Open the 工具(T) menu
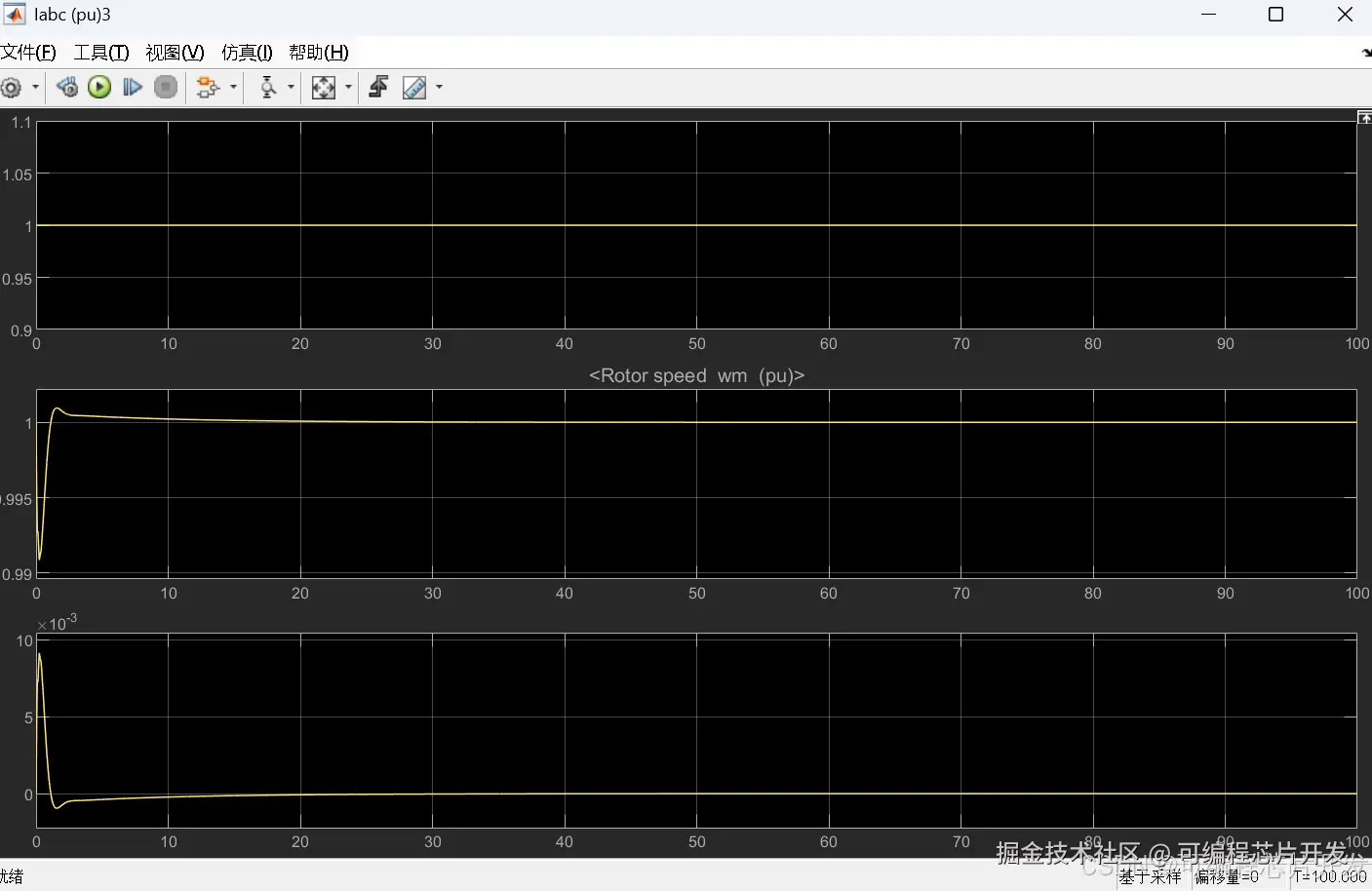Viewport: 1372px width, 891px height. 101,53
